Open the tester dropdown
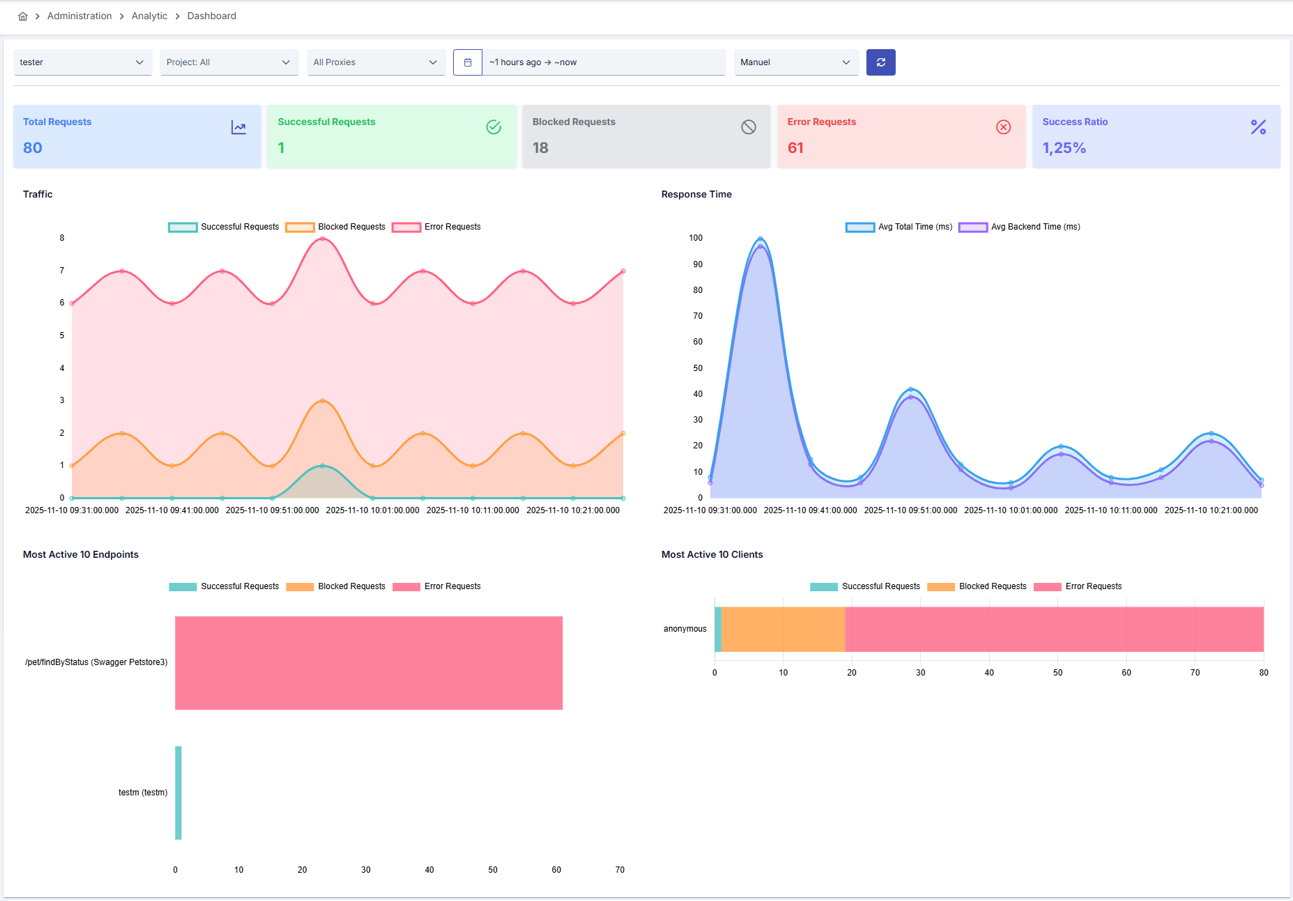Screen dimensions: 1293x901 click(x=82, y=62)
